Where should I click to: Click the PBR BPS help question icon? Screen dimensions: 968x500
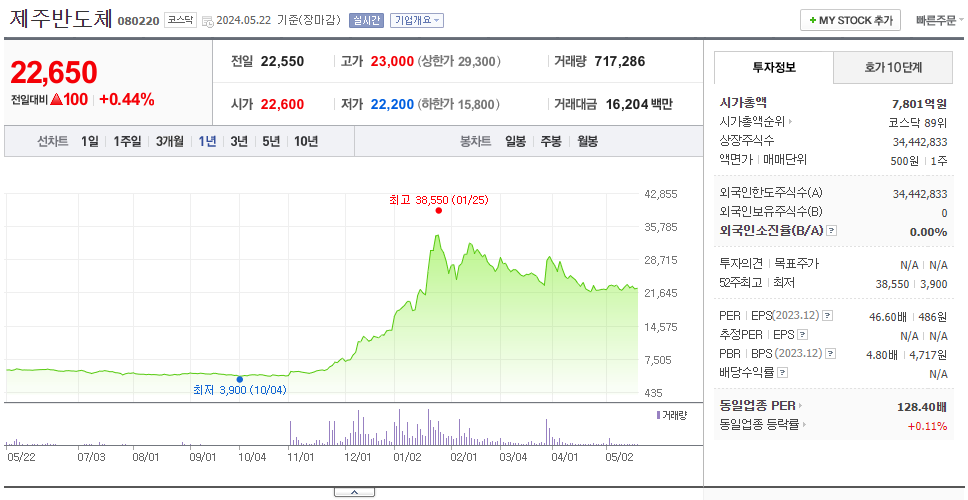tap(832, 354)
